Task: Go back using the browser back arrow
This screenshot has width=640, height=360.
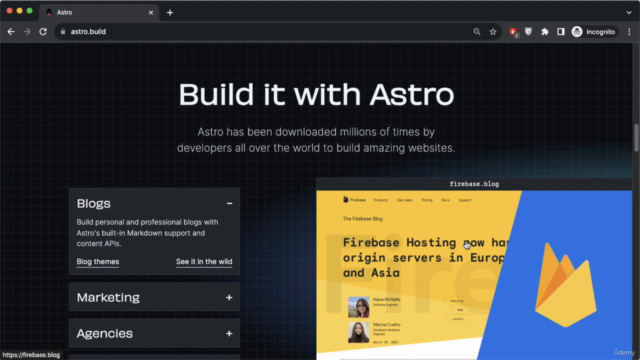Action: 11,32
